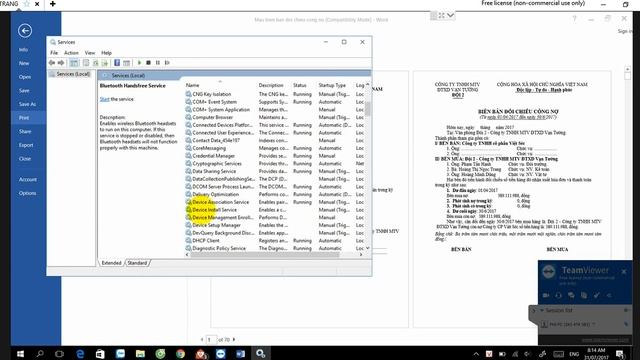Open Info in Word backstage menu
This screenshot has width=640, height=360.
click(23, 50)
